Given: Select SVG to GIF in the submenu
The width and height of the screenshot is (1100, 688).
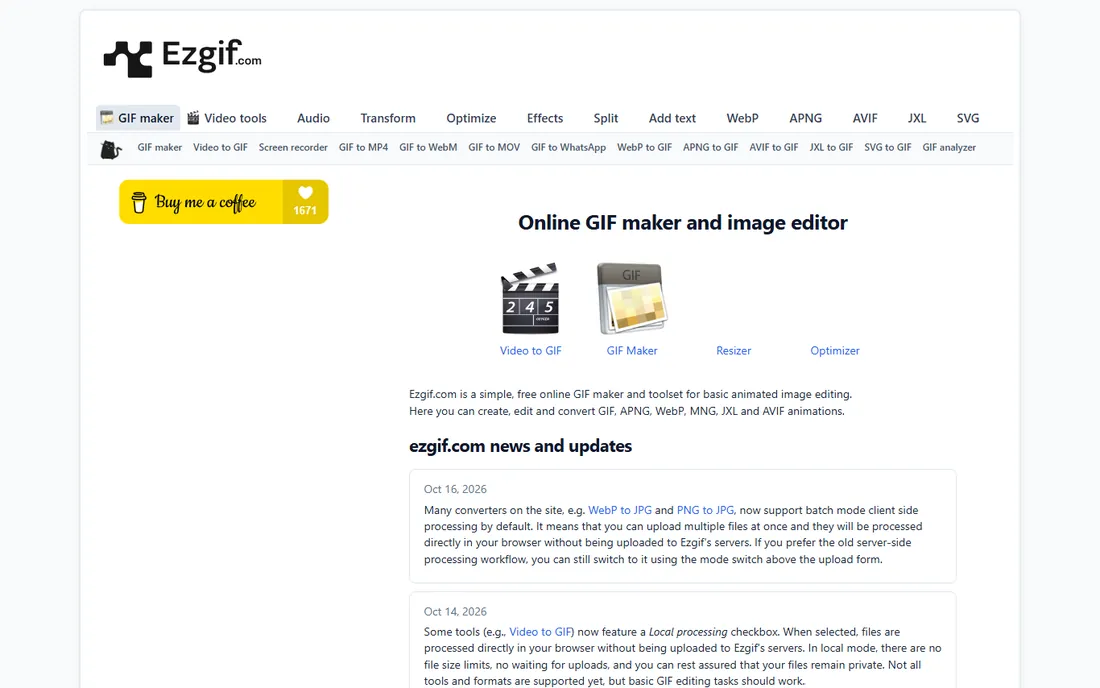Looking at the screenshot, I should [x=887, y=147].
